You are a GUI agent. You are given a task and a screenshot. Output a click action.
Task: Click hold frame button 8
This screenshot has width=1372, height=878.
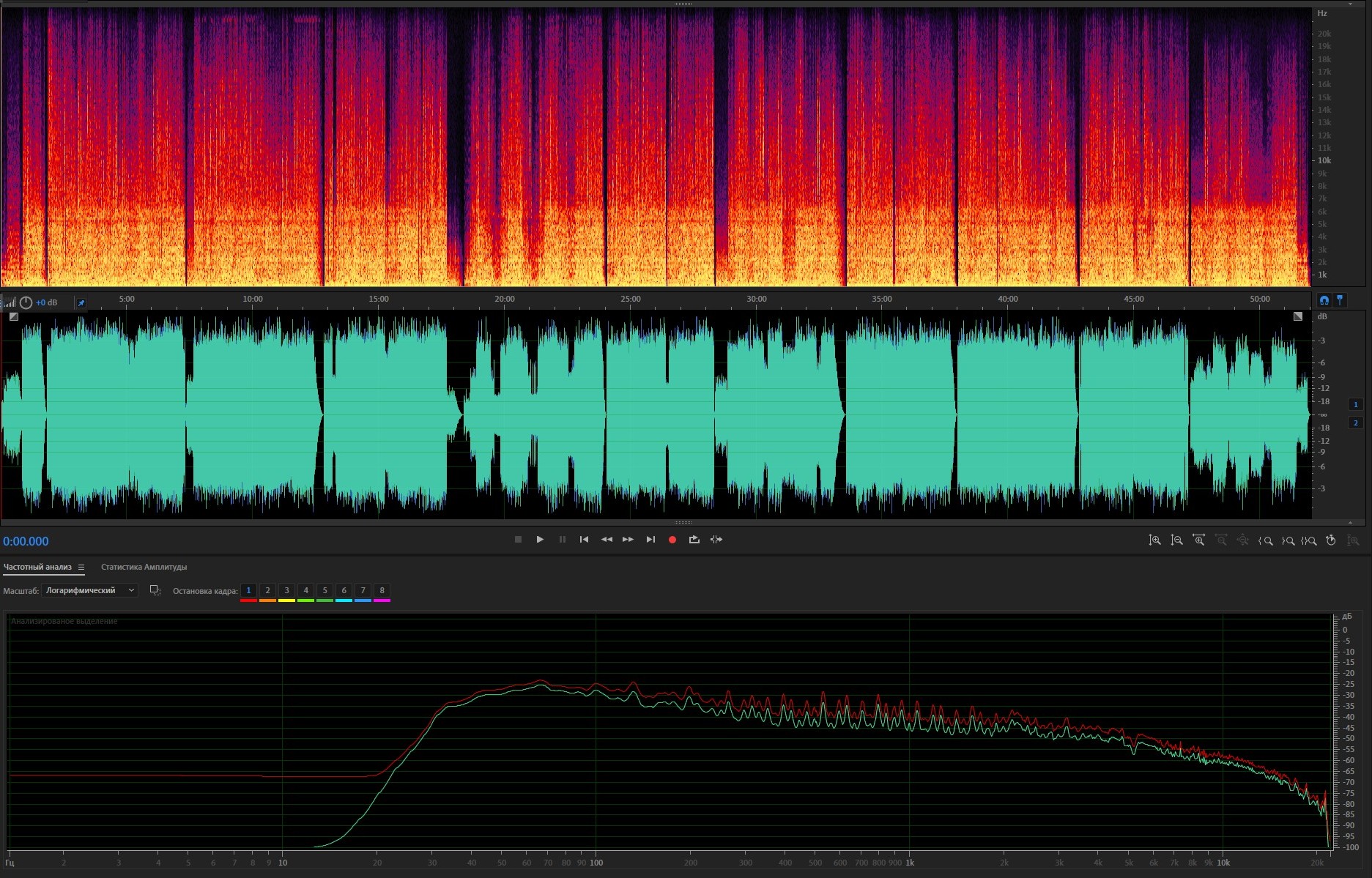pyautogui.click(x=382, y=590)
